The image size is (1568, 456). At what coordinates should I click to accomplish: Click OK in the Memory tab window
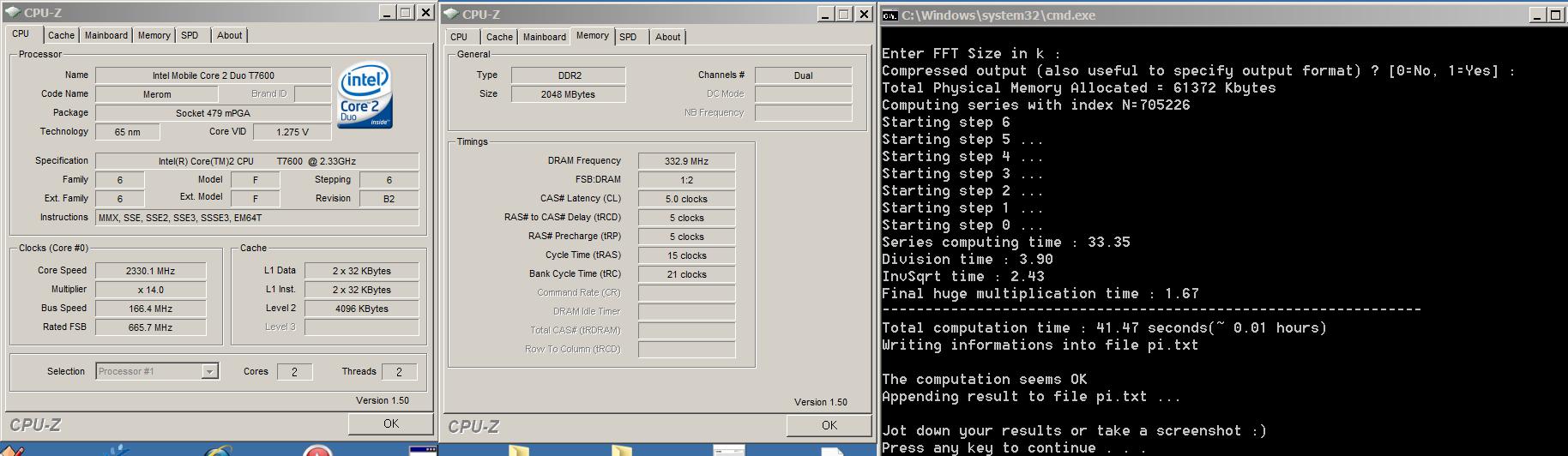(x=829, y=425)
